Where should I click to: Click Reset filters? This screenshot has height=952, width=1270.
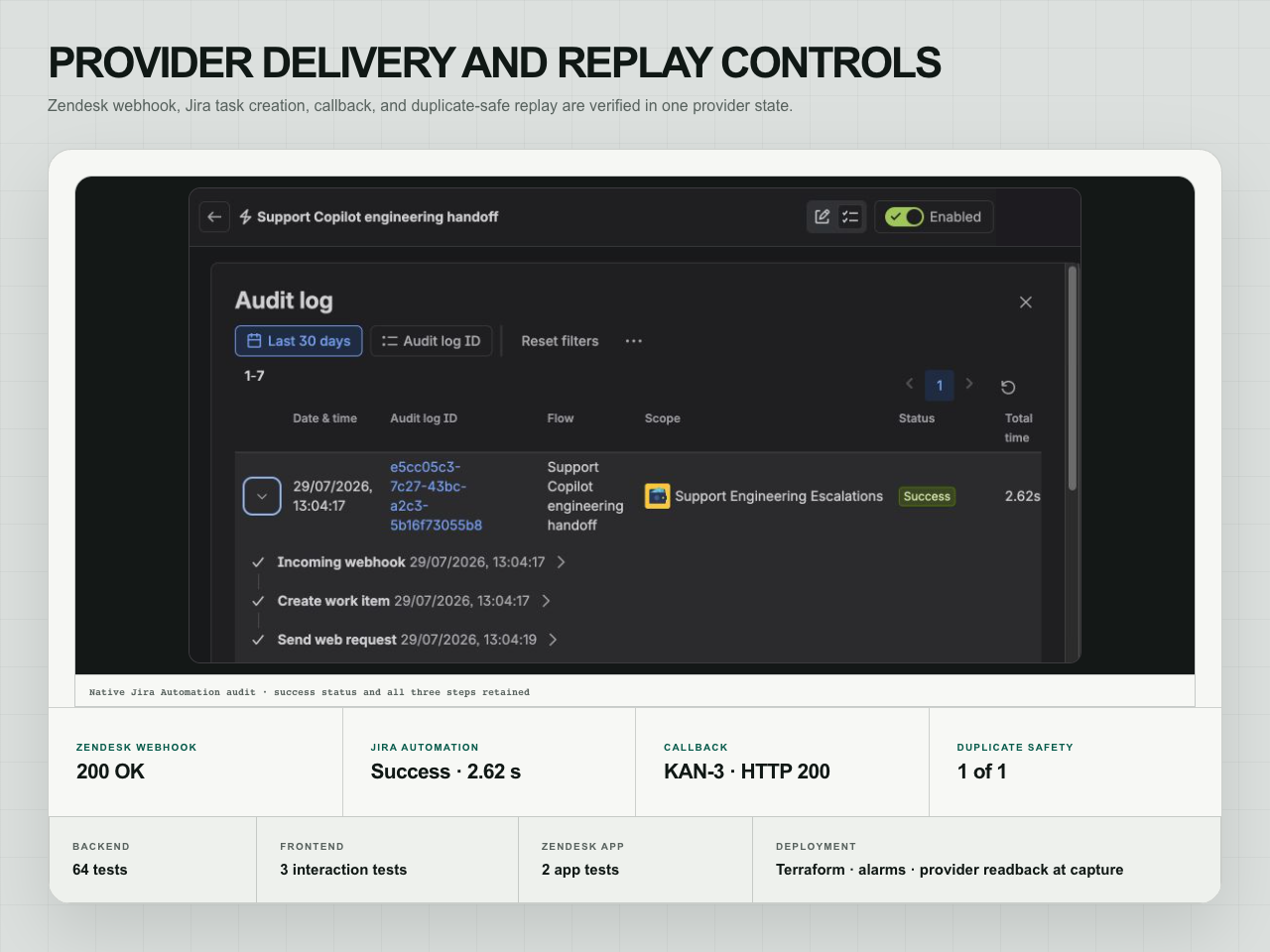[560, 341]
